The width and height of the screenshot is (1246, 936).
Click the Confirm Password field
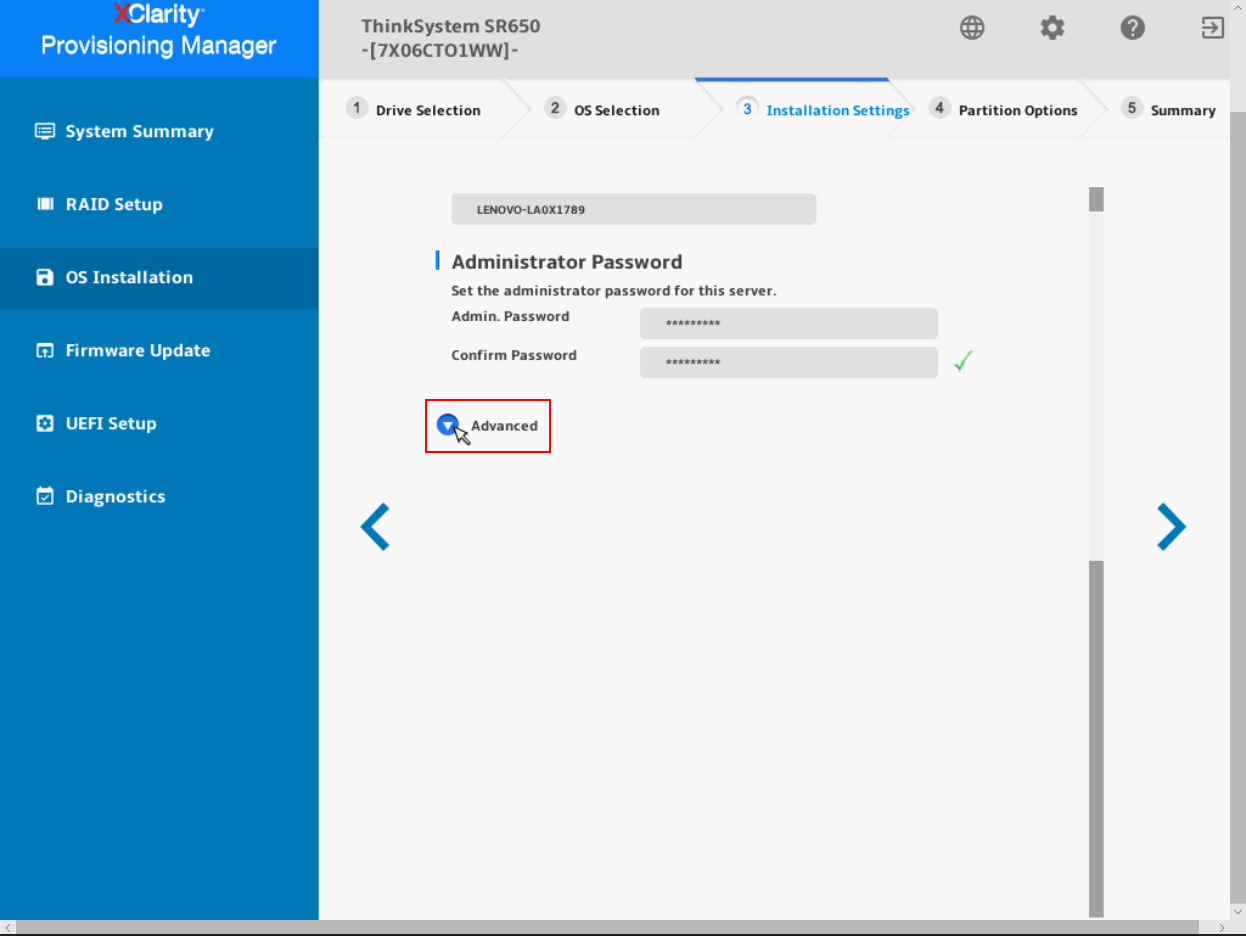click(789, 363)
